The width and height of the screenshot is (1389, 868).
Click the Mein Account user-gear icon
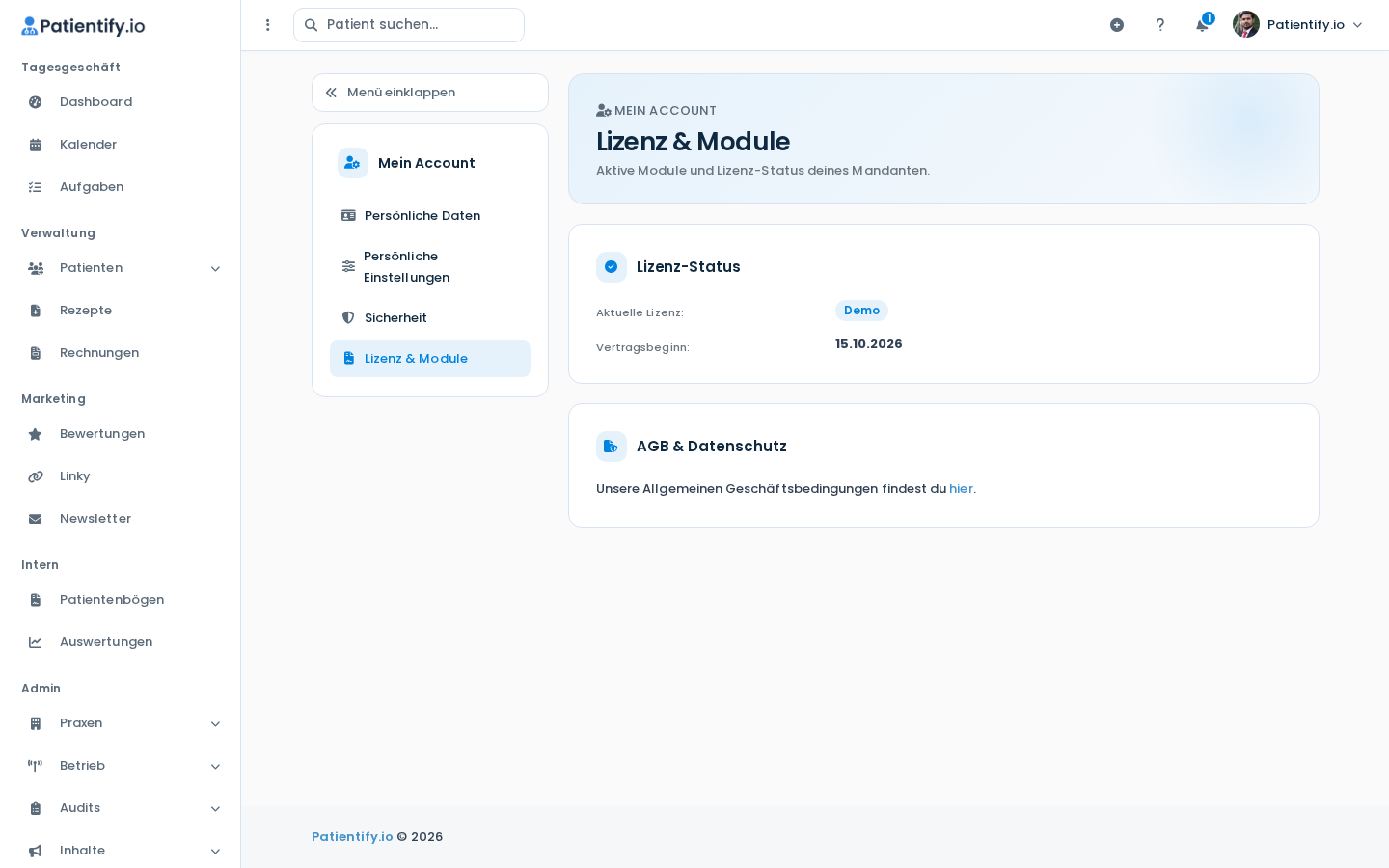pos(353,163)
